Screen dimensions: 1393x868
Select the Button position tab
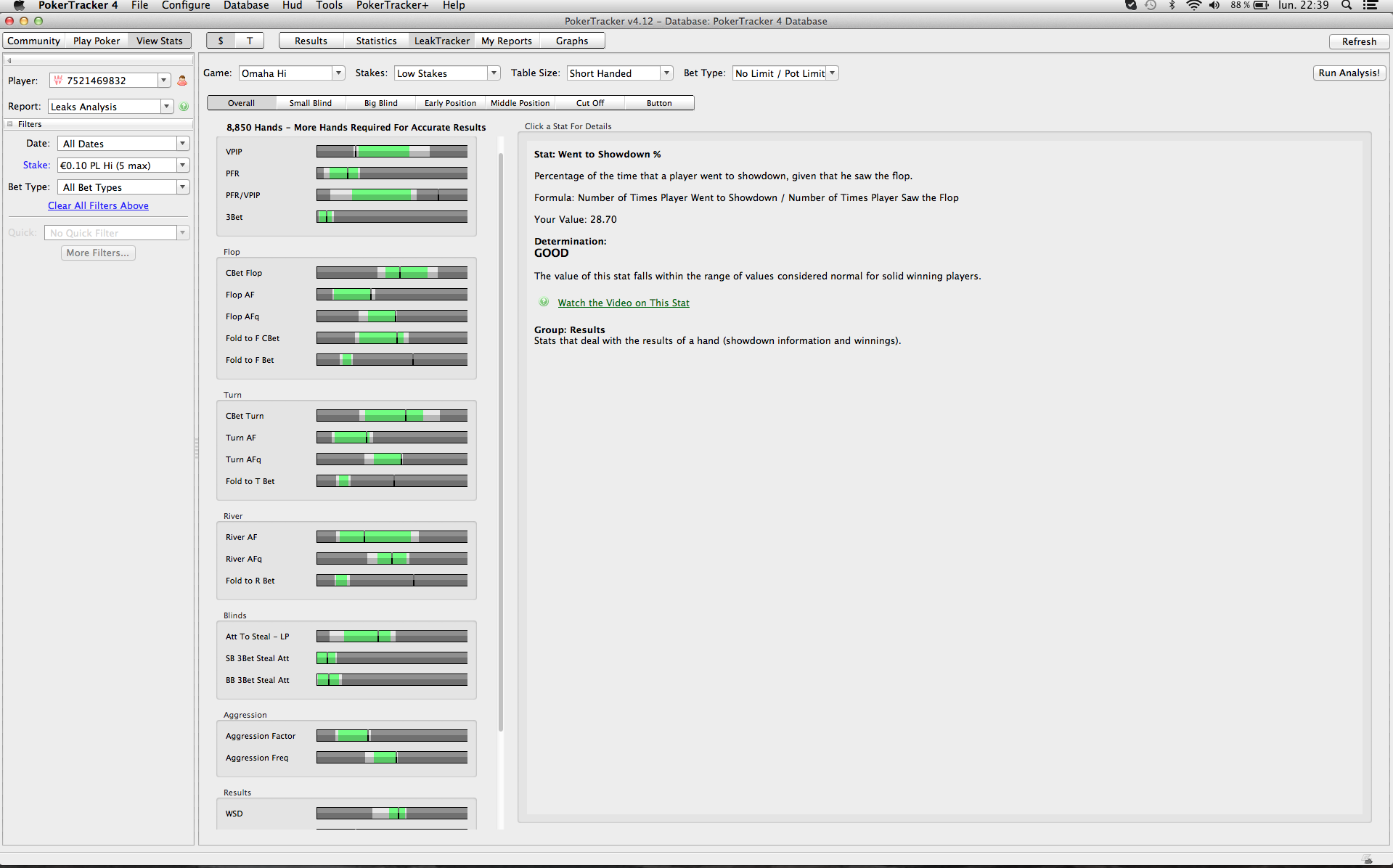click(x=659, y=103)
